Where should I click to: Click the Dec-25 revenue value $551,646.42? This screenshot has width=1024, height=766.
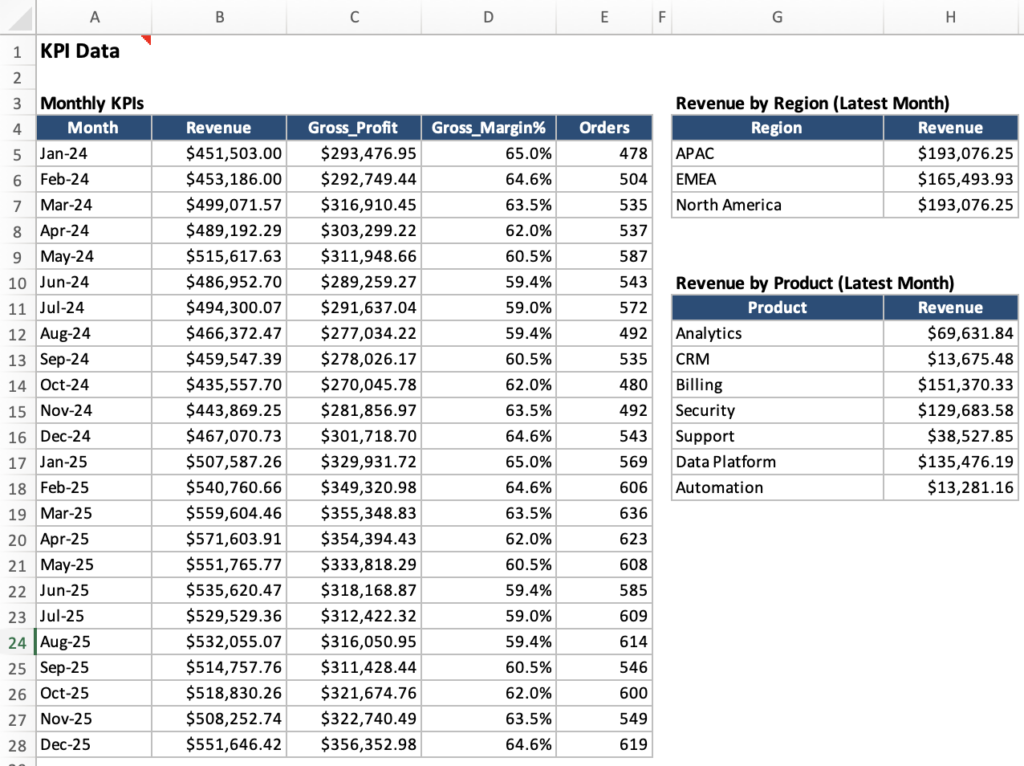(218, 745)
